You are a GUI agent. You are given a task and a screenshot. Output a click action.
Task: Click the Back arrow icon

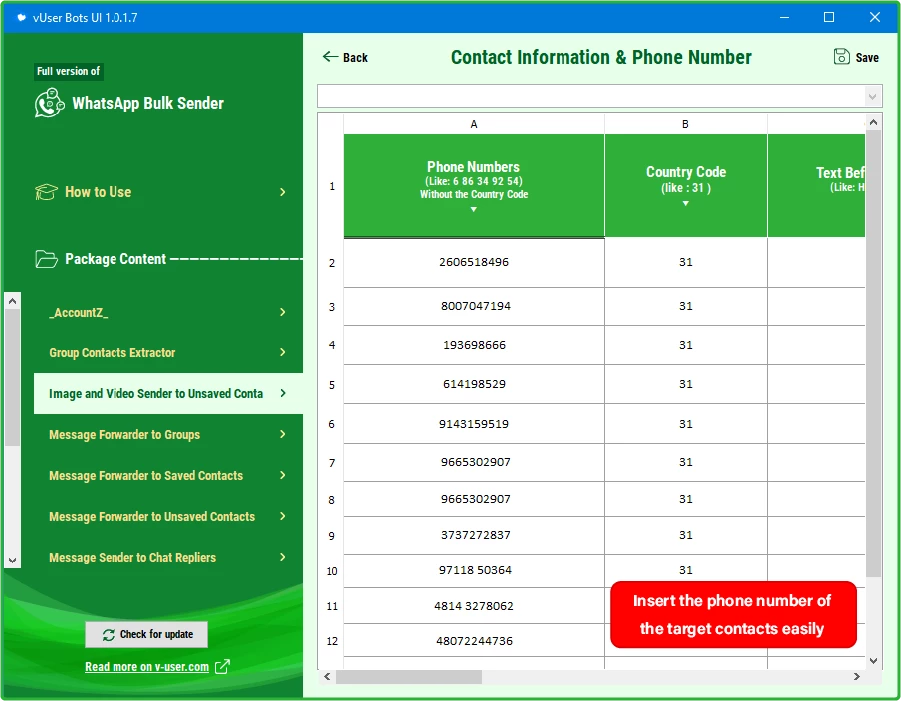pos(330,56)
